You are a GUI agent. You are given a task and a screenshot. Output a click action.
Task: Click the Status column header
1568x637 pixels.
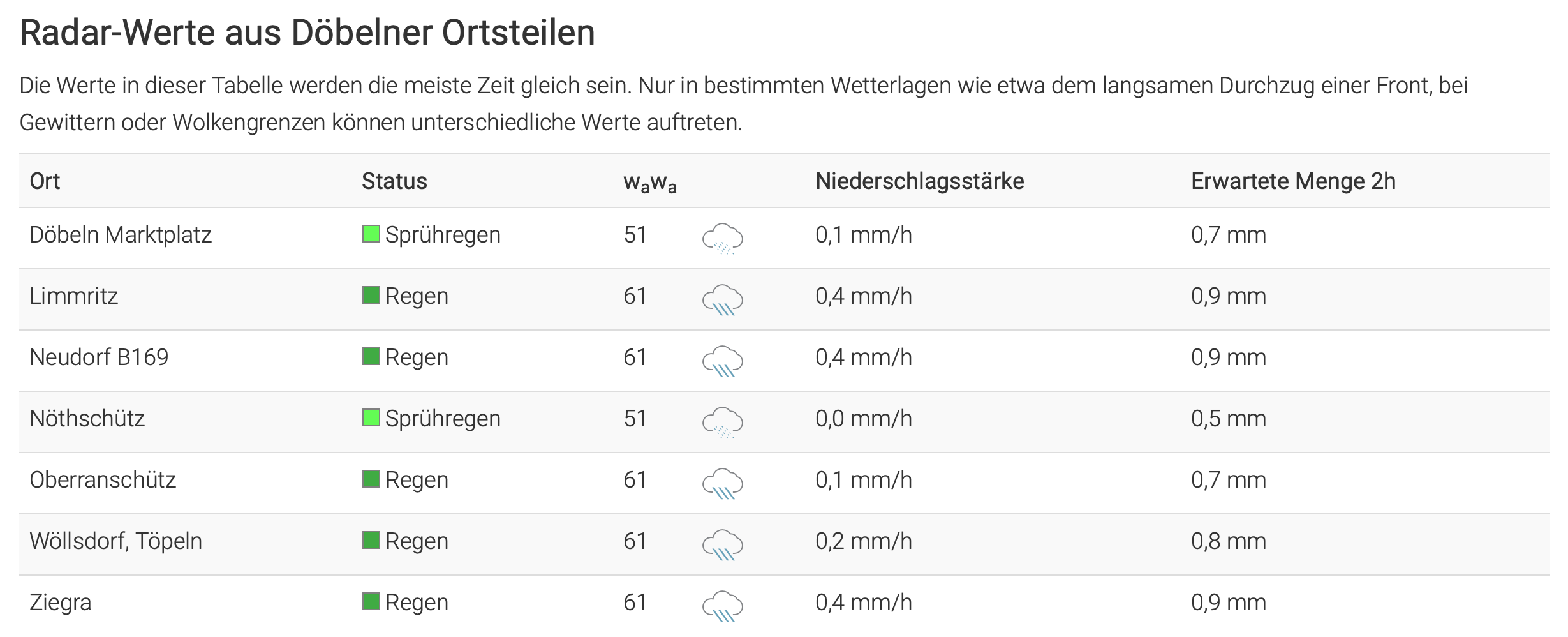[x=394, y=181]
